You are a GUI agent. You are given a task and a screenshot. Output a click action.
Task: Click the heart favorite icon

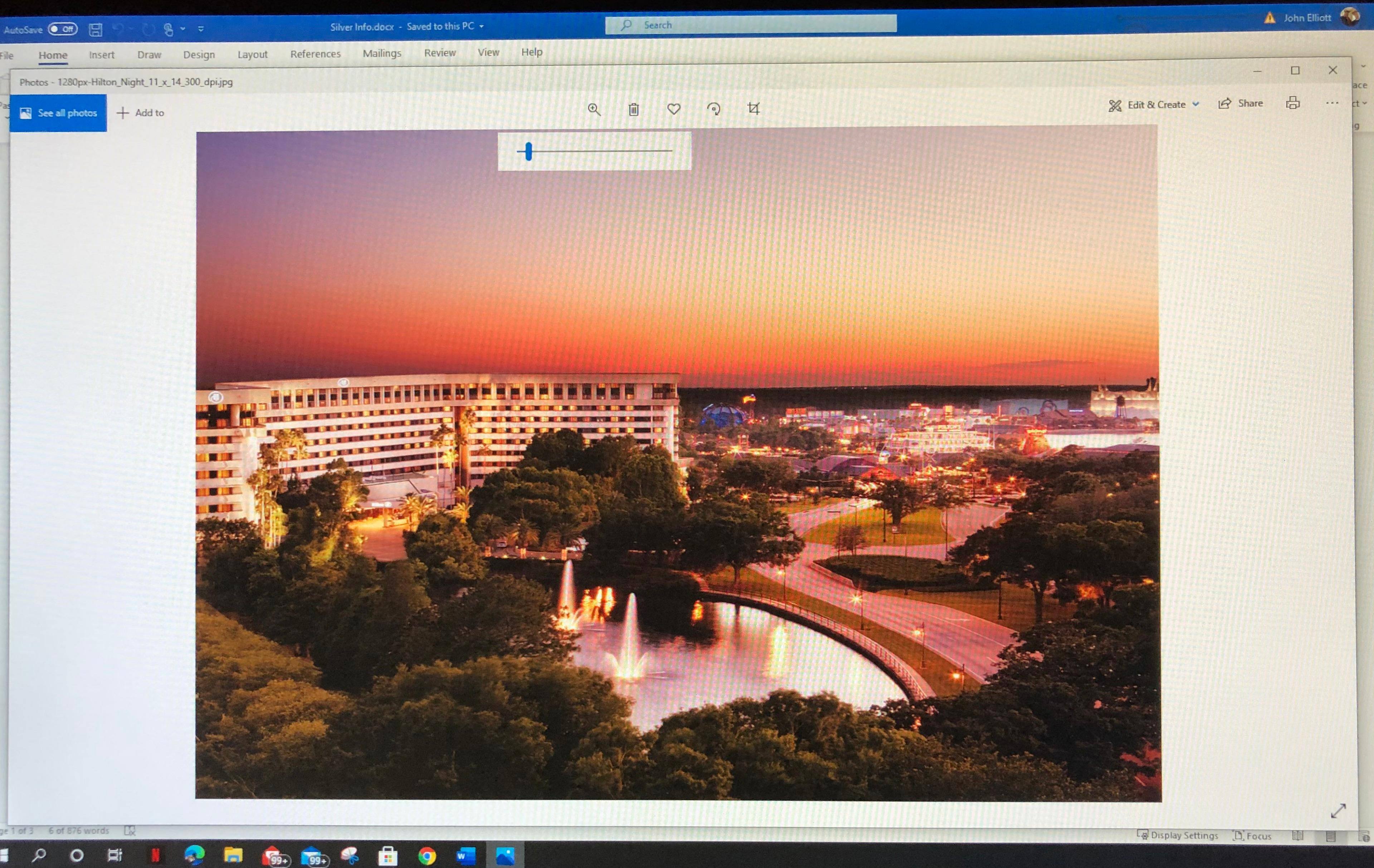pos(674,109)
